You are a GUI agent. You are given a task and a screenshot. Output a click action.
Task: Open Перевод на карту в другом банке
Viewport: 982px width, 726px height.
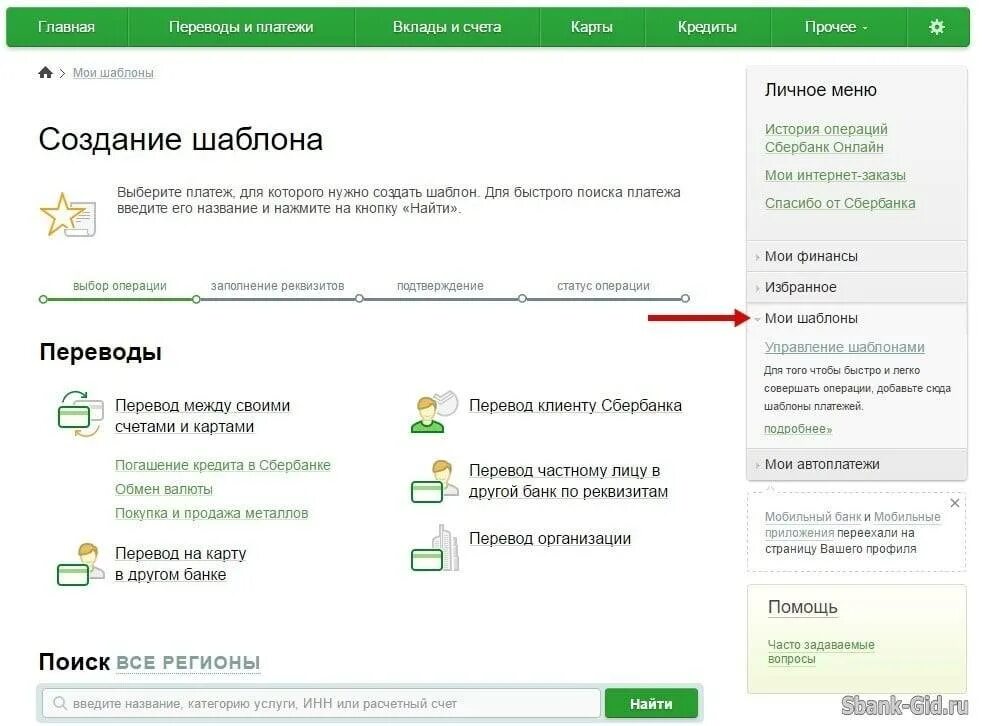coord(180,564)
